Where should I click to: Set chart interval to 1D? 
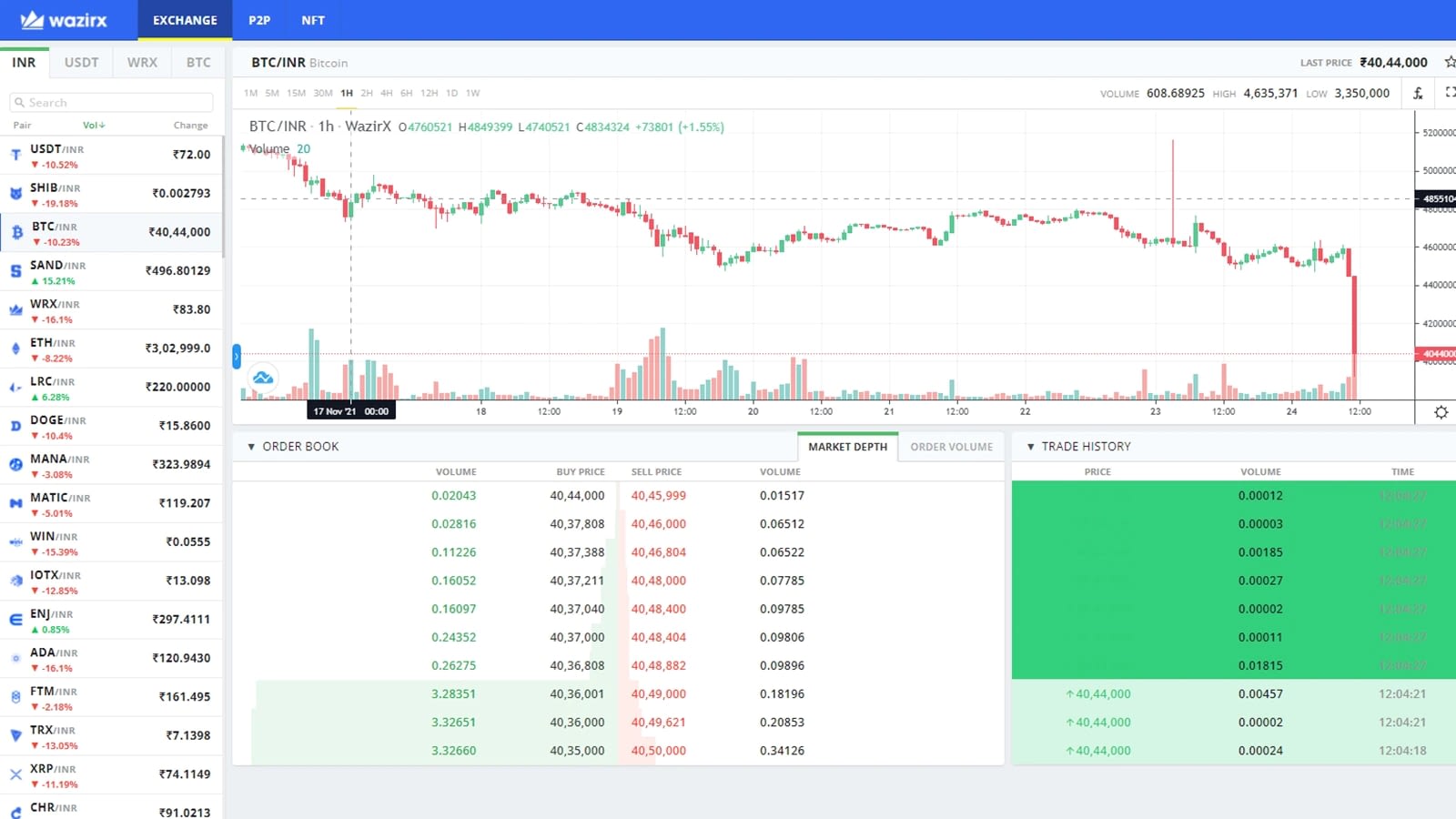click(x=452, y=93)
